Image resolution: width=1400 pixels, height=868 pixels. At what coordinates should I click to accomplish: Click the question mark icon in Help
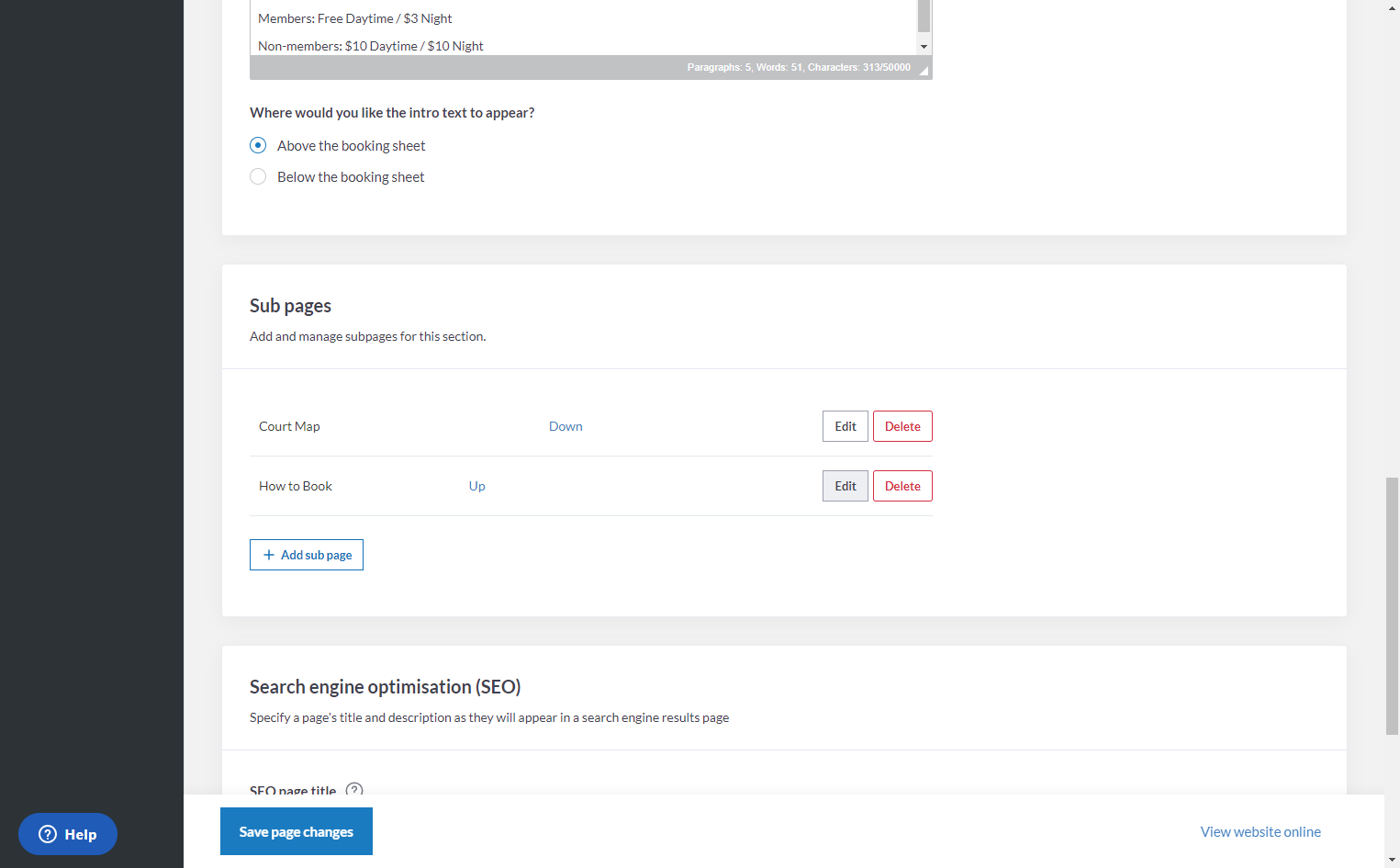click(x=48, y=834)
